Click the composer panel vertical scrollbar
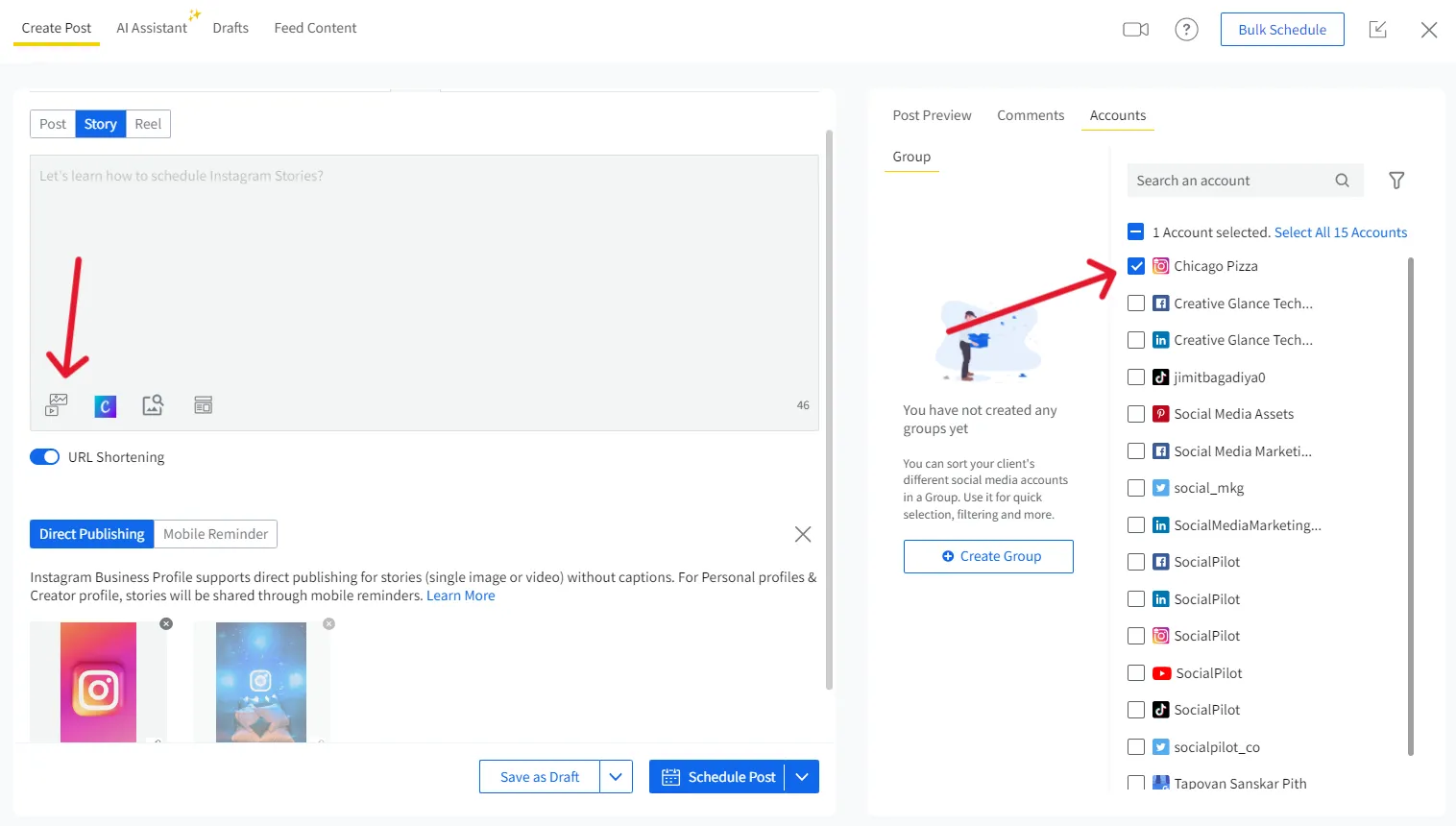The height and width of the screenshot is (826, 1456). click(829, 410)
